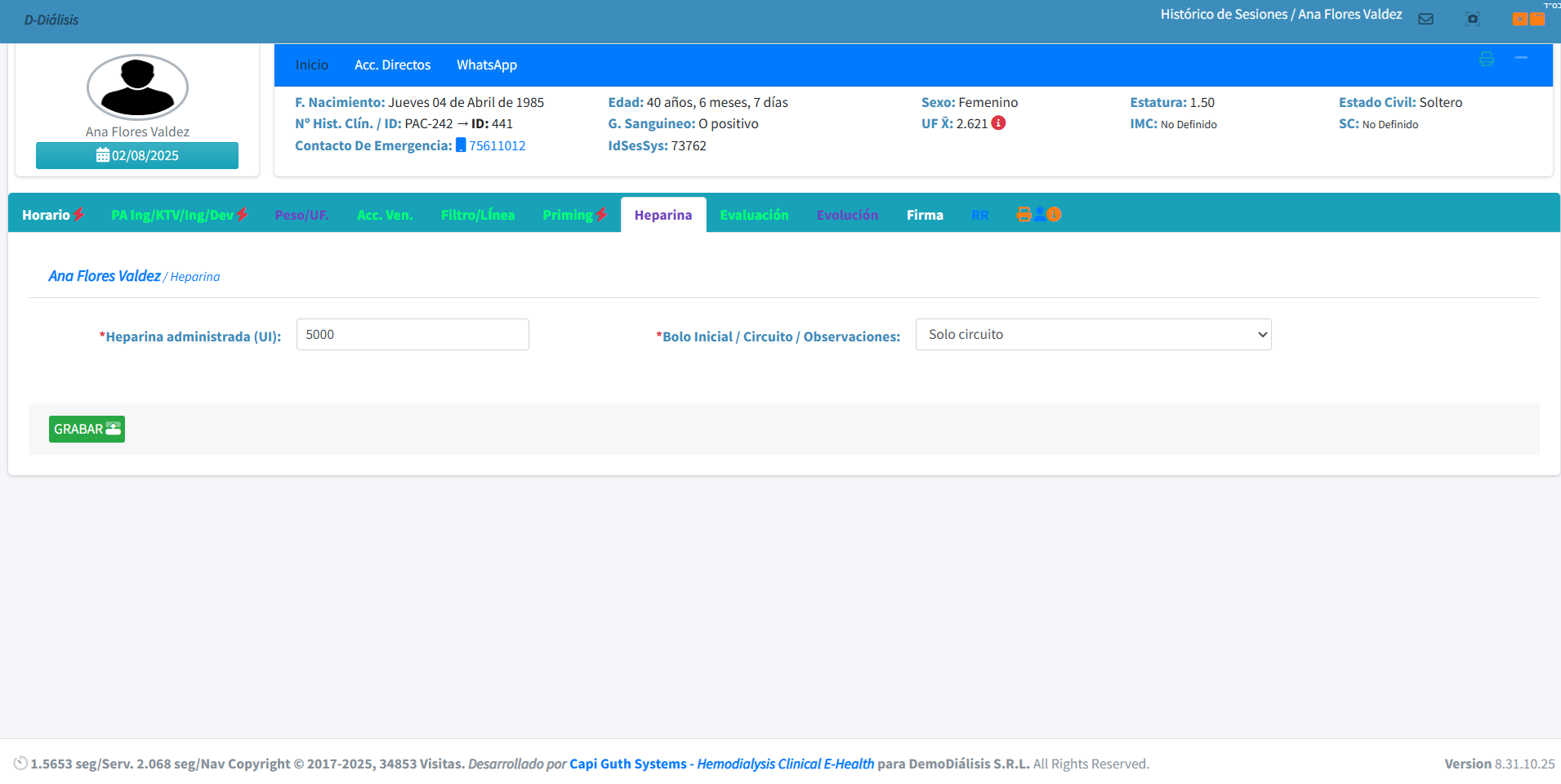
Task: Click the patient avatar picture
Action: (x=137, y=87)
